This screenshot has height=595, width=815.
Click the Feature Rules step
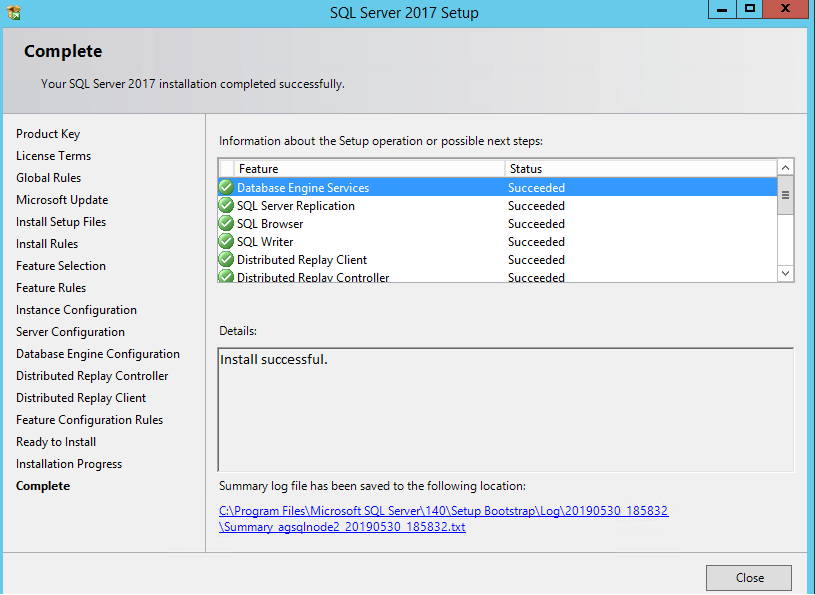[x=51, y=288]
